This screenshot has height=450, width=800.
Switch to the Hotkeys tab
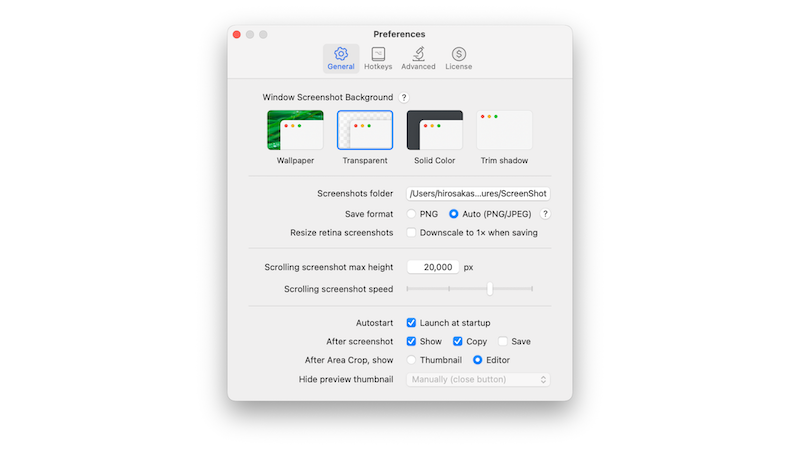coord(378,58)
